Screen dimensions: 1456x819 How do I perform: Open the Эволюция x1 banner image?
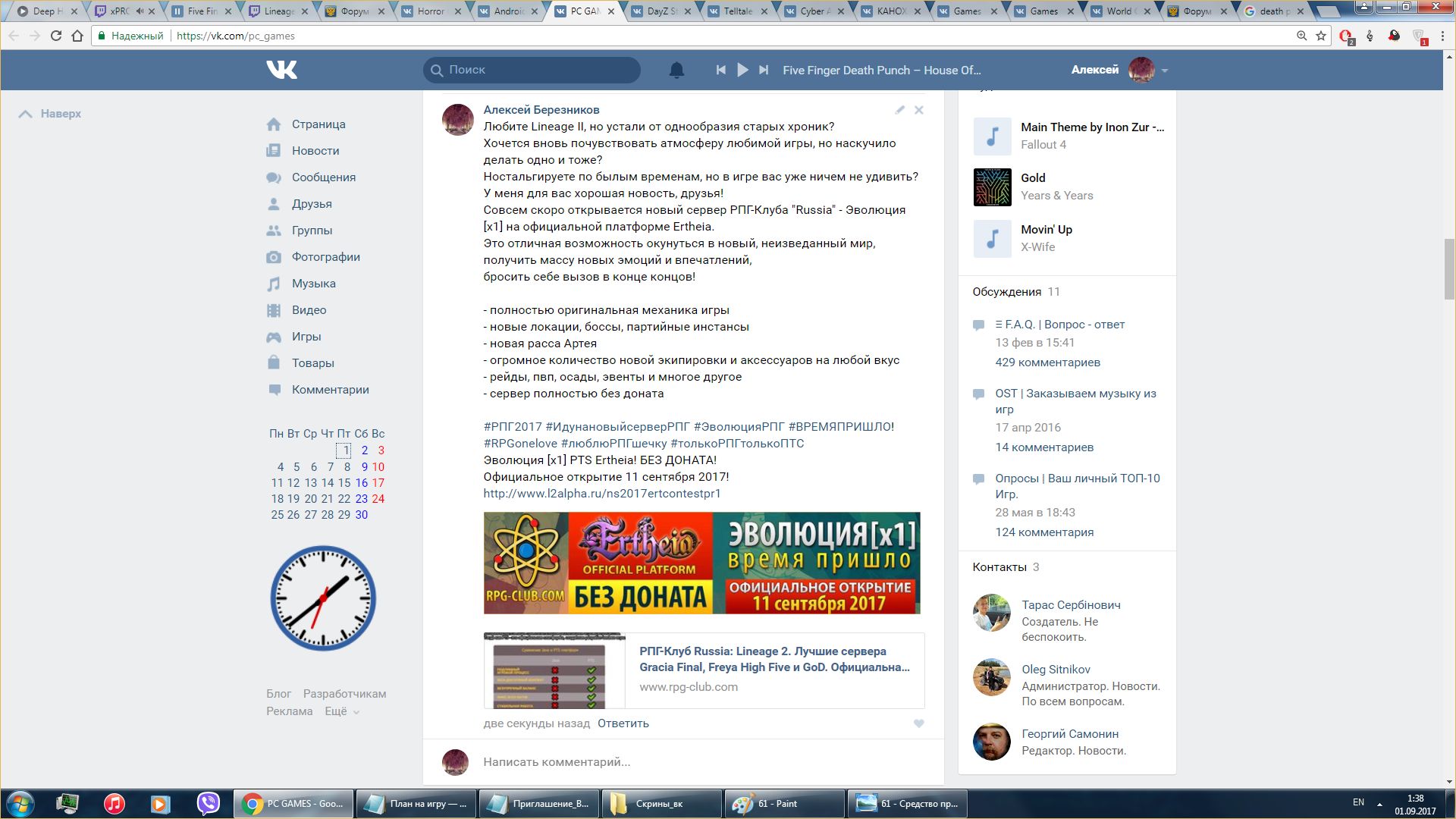tap(702, 563)
